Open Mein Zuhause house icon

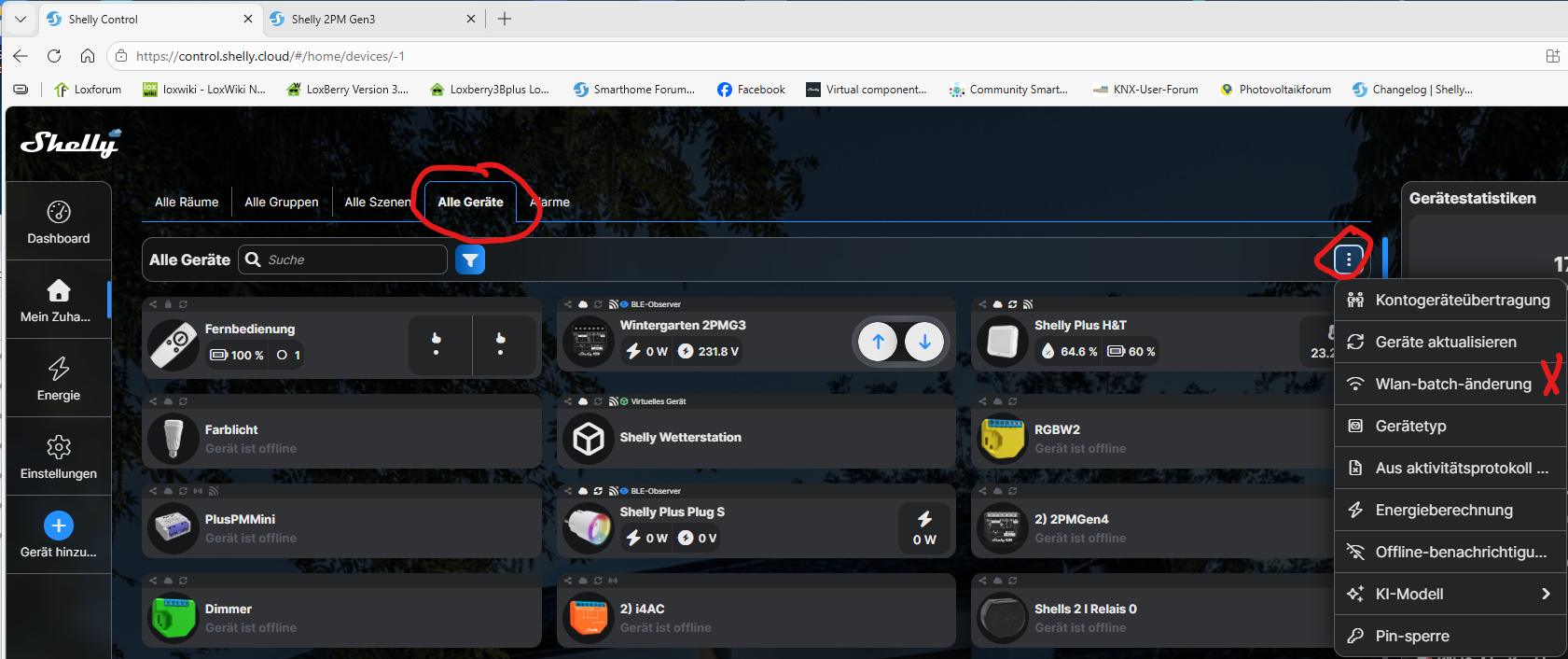coord(59,290)
